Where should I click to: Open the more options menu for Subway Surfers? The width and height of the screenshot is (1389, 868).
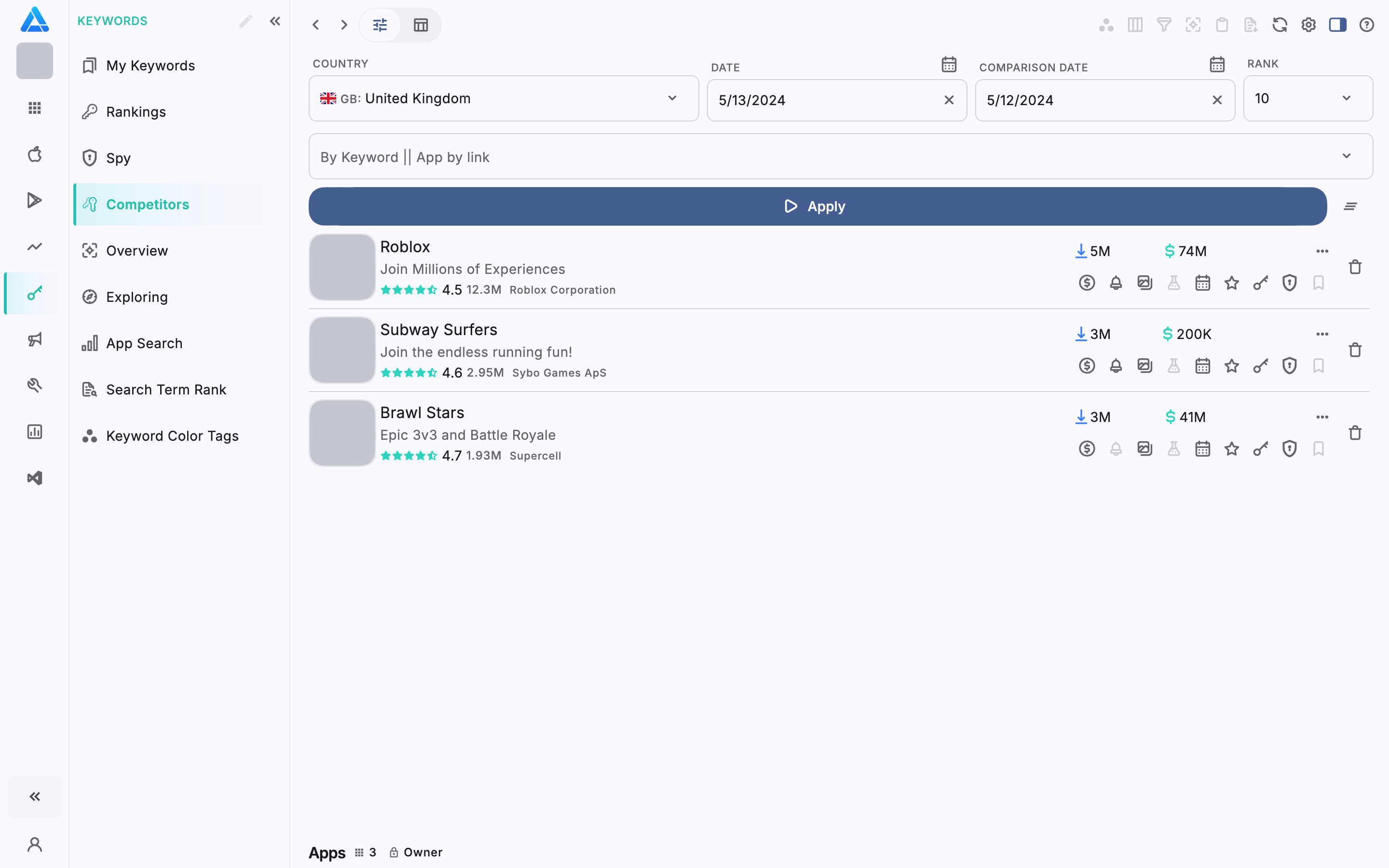tap(1322, 334)
